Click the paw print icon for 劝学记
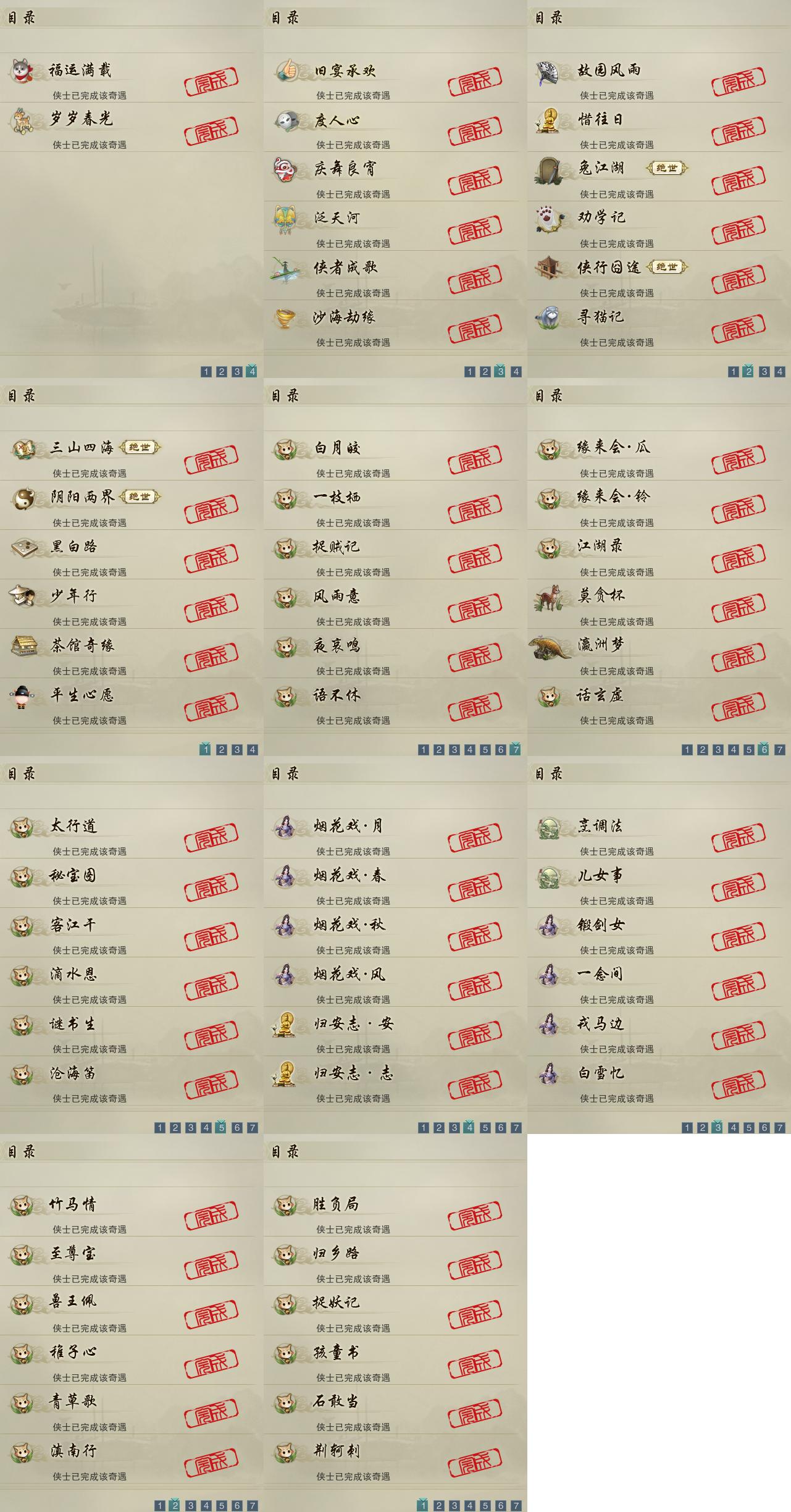This screenshot has height=1512, width=791. coord(550,219)
